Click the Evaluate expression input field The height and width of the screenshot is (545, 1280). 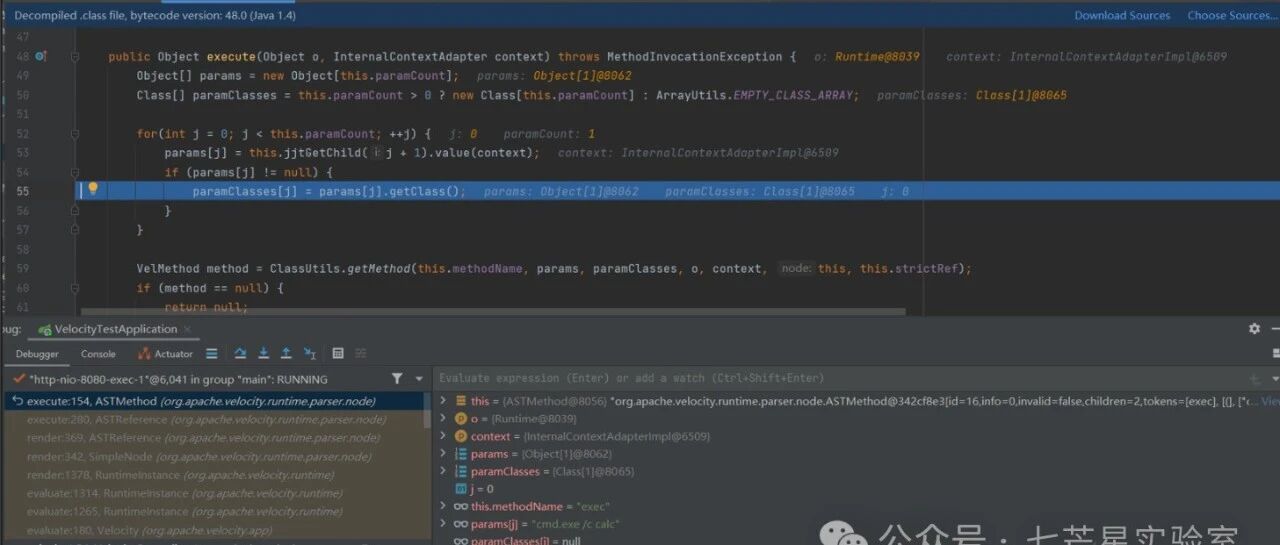pyautogui.click(x=840, y=379)
